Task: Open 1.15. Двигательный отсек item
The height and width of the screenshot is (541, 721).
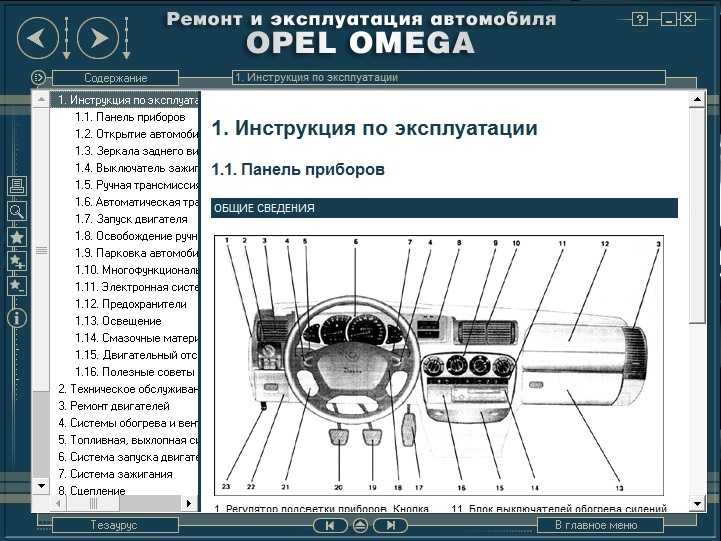Action: click(137, 355)
